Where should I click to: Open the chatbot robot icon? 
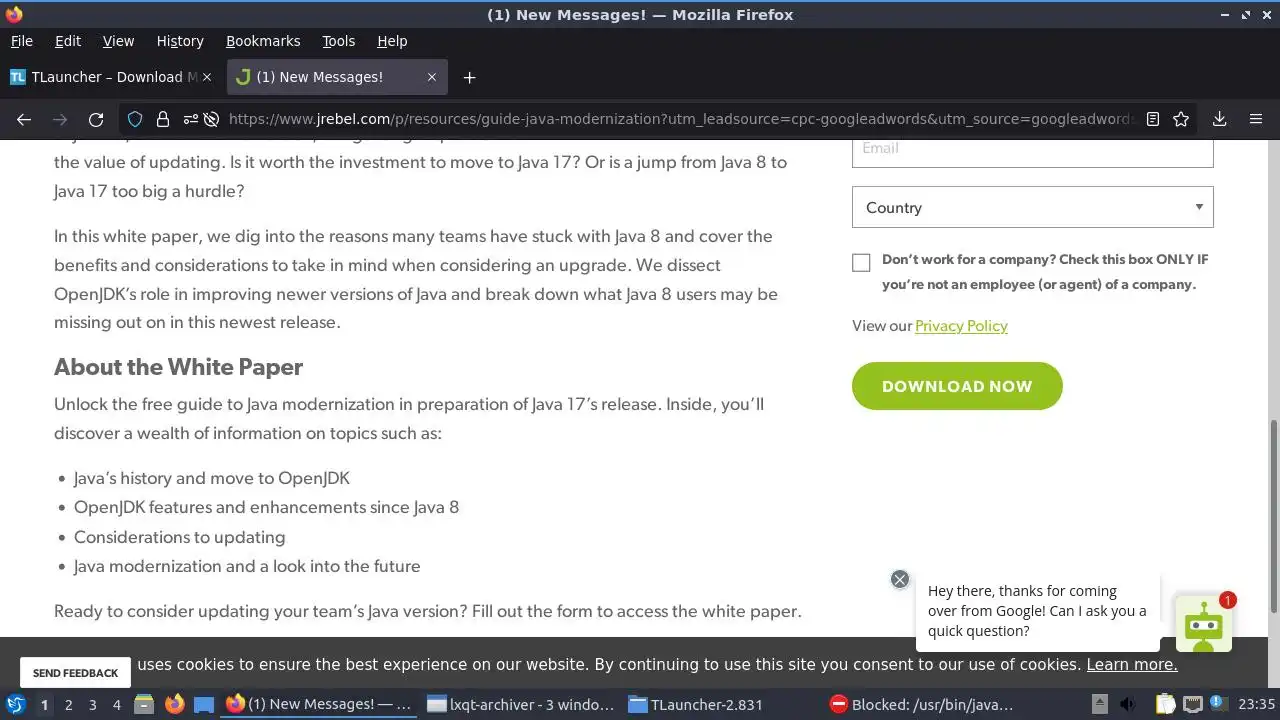point(1204,624)
